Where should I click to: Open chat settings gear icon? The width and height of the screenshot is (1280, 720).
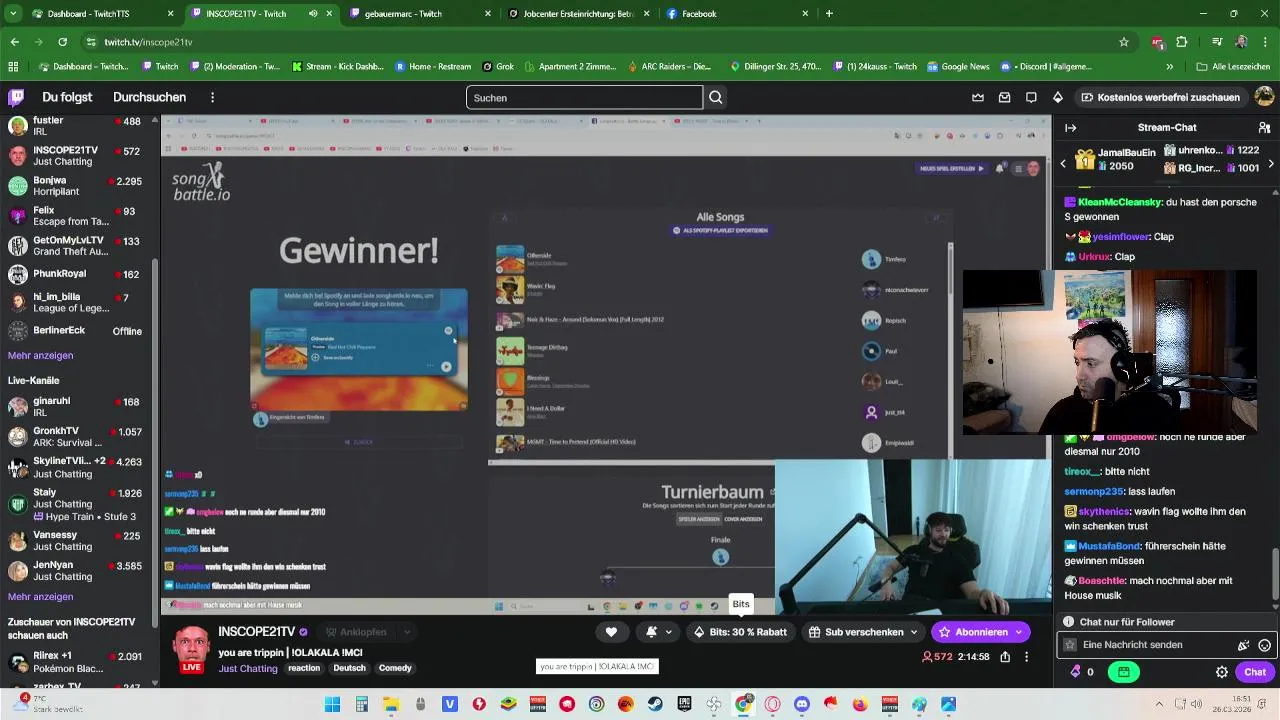point(1222,672)
